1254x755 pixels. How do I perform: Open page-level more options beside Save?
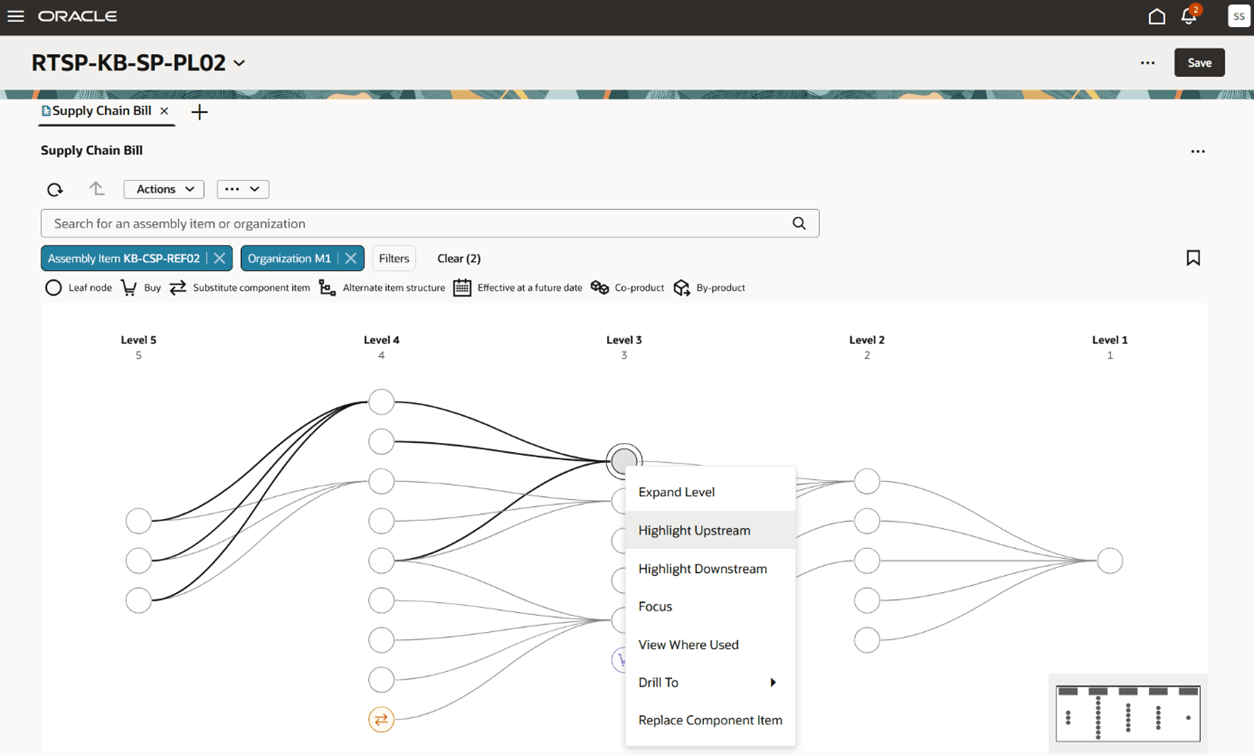coord(1148,63)
